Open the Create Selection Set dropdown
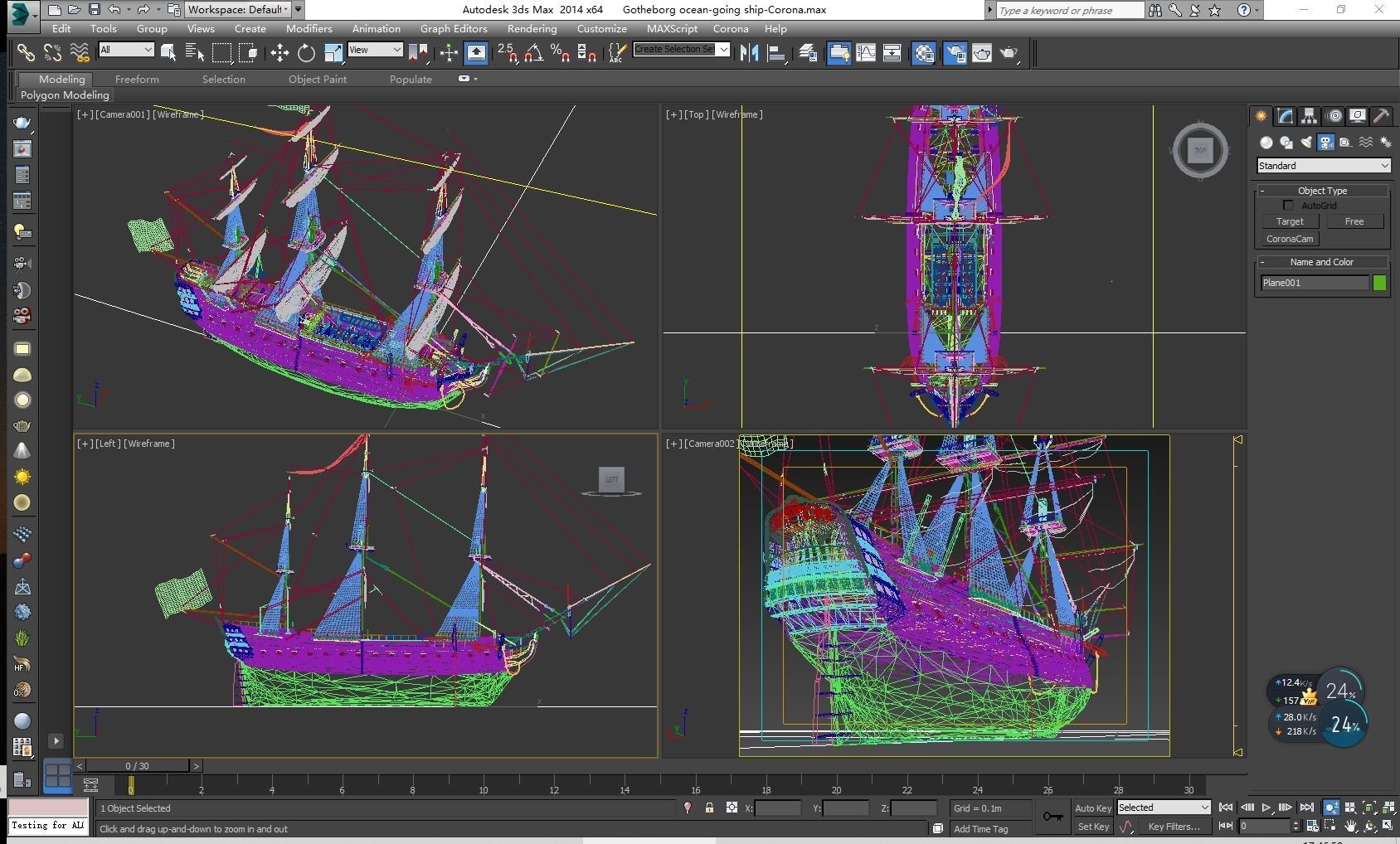This screenshot has height=844, width=1400. 681,50
